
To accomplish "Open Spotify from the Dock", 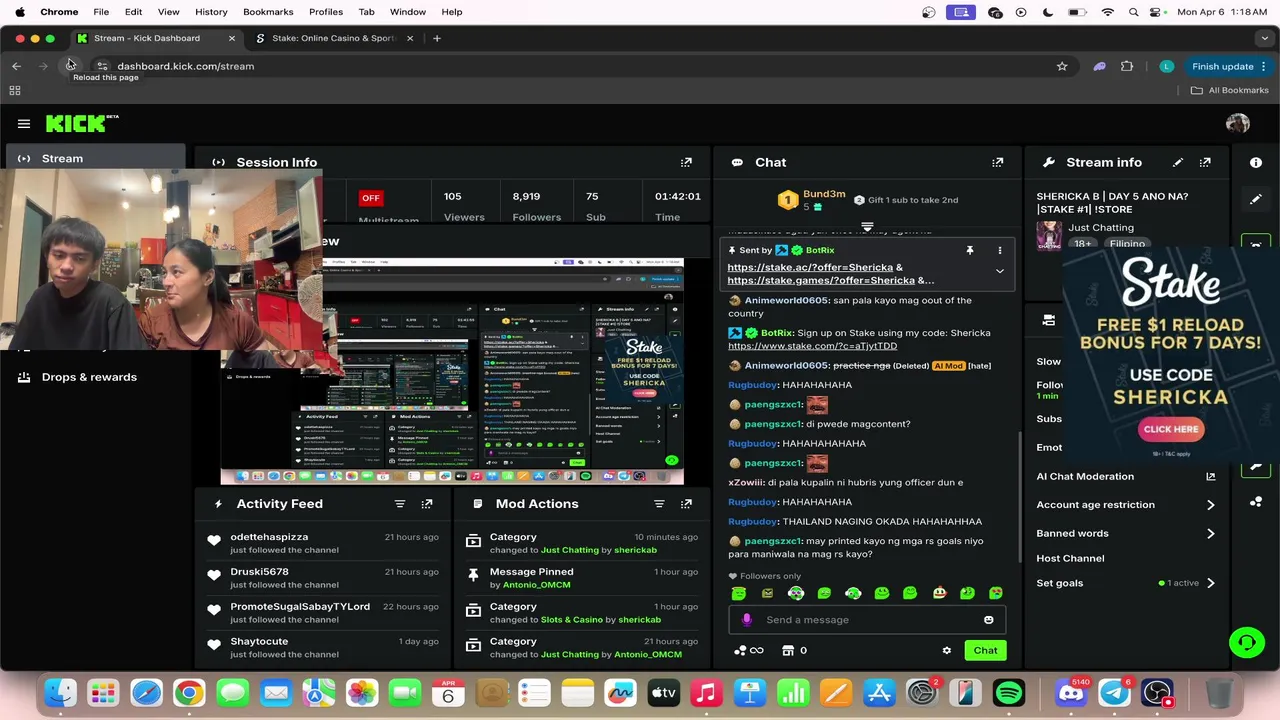I will point(1009,693).
